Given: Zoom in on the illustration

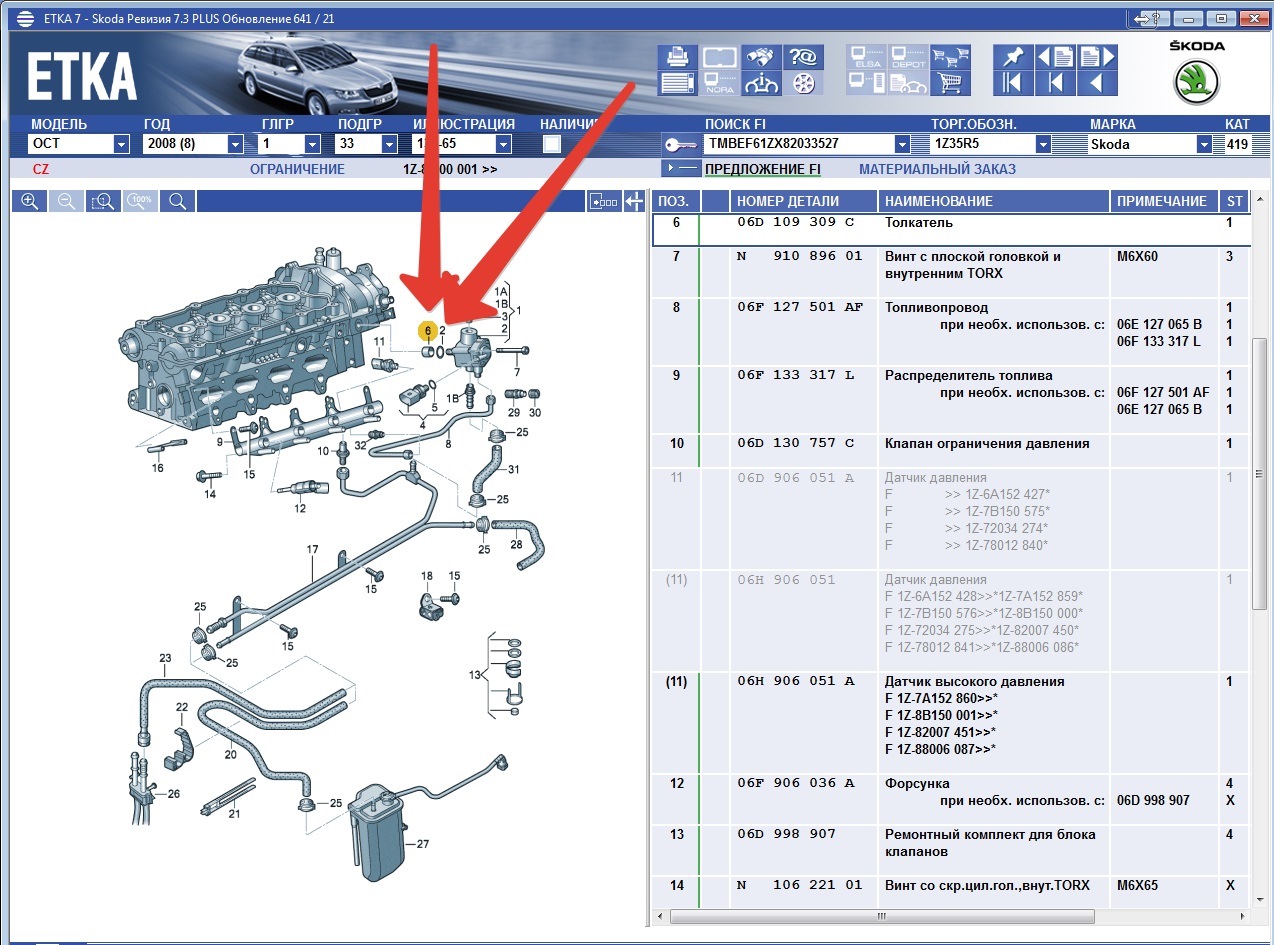Looking at the screenshot, I should point(30,201).
